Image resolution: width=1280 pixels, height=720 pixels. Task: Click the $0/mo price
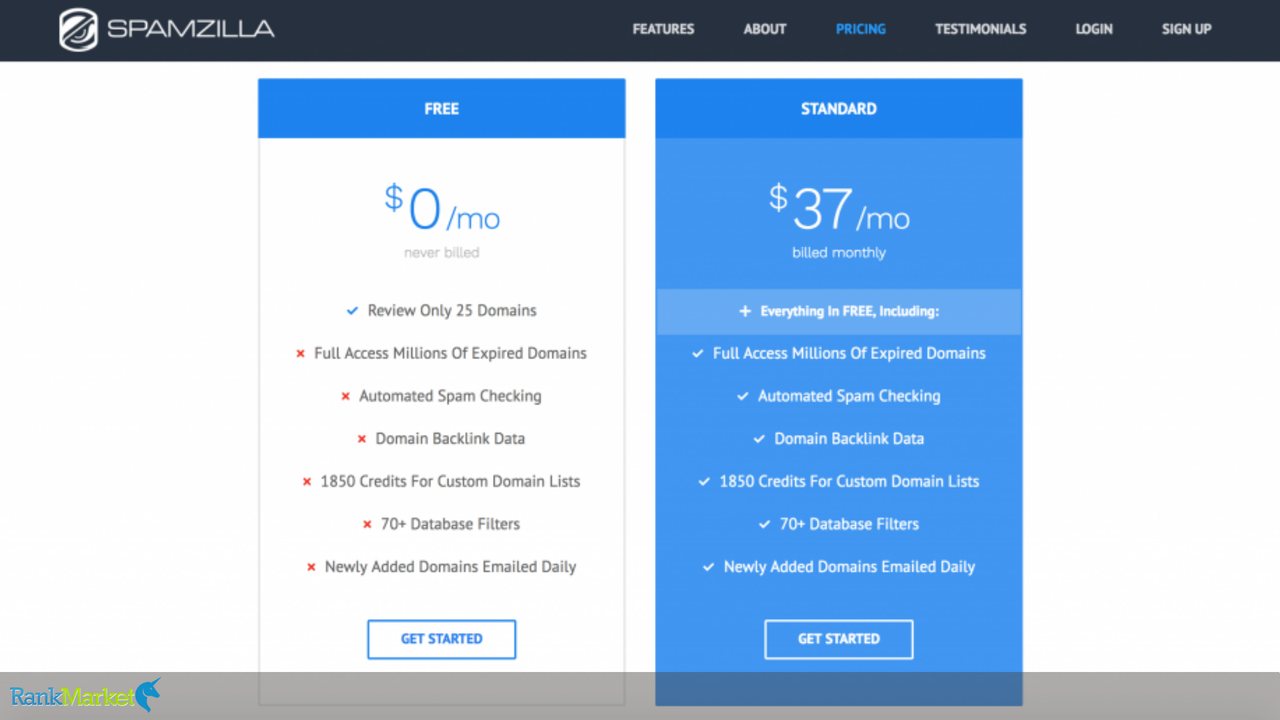[x=442, y=209]
